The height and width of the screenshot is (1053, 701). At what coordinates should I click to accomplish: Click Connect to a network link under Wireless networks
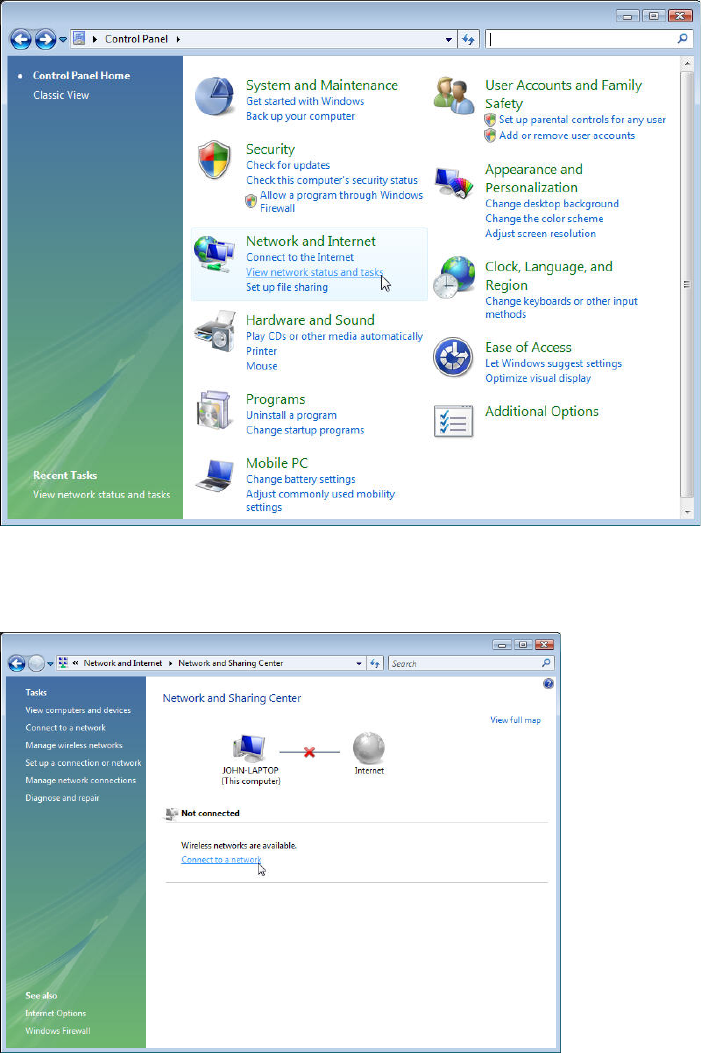point(221,860)
